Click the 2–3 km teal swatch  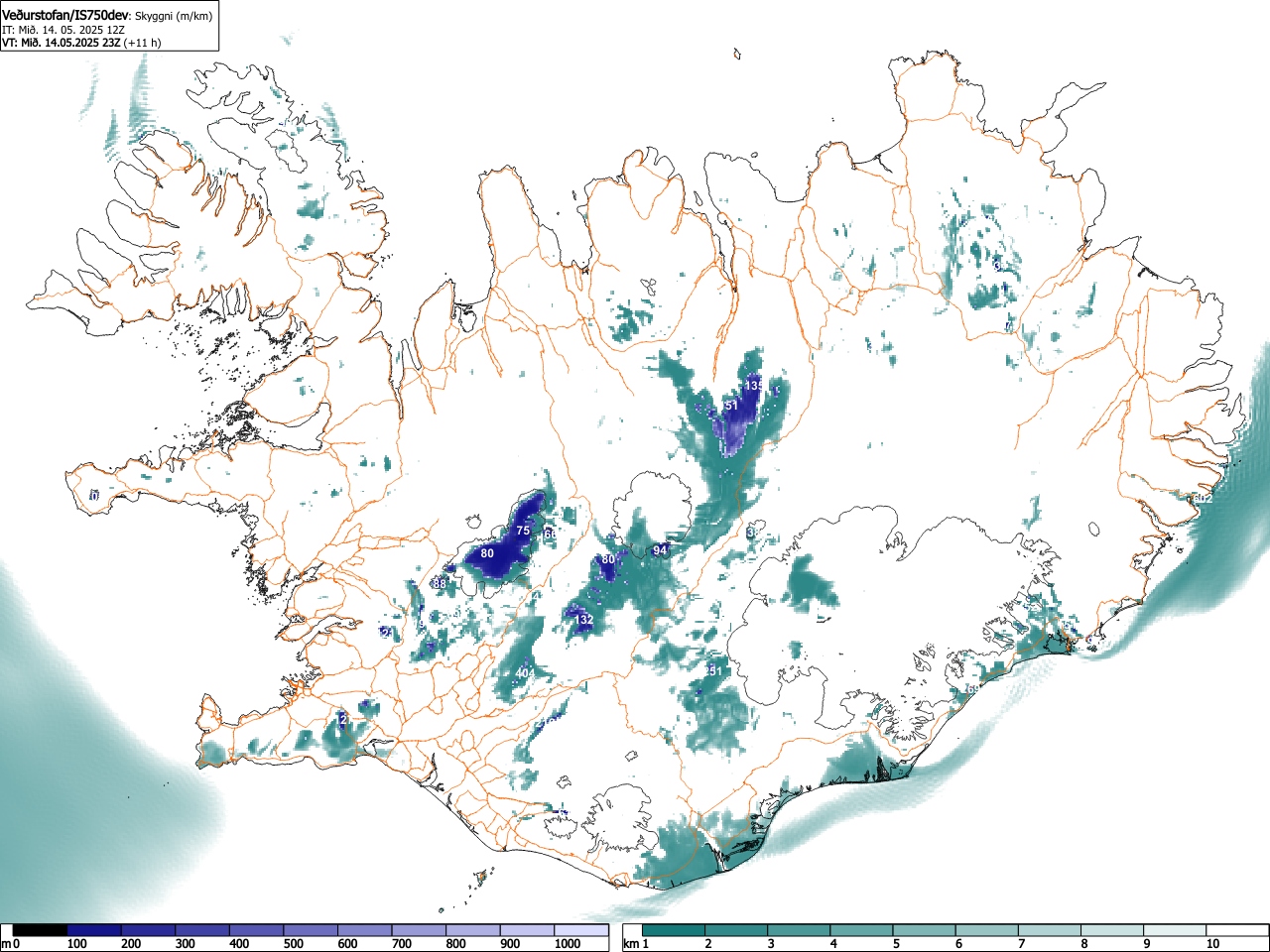pos(737,930)
